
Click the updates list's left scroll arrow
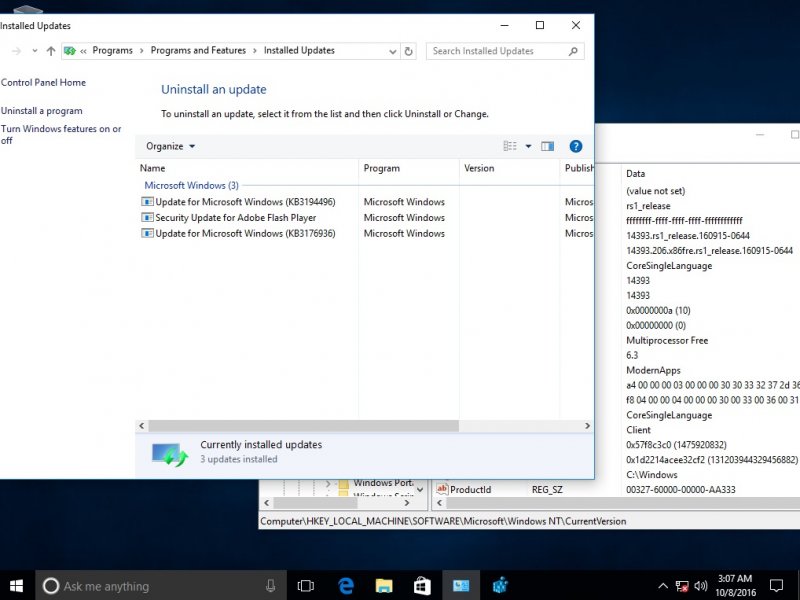pos(142,426)
